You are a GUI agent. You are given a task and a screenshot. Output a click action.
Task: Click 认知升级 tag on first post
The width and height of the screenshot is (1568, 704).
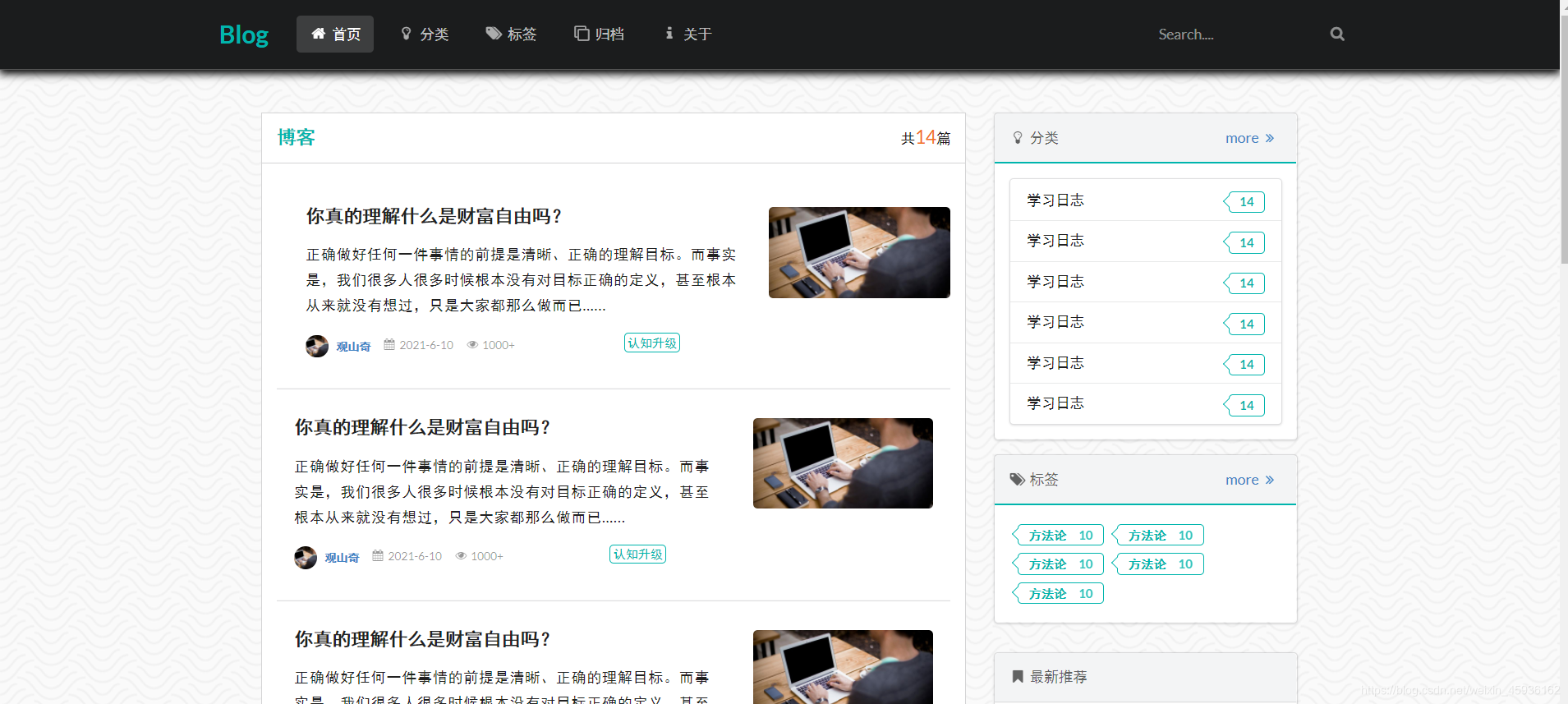(652, 343)
